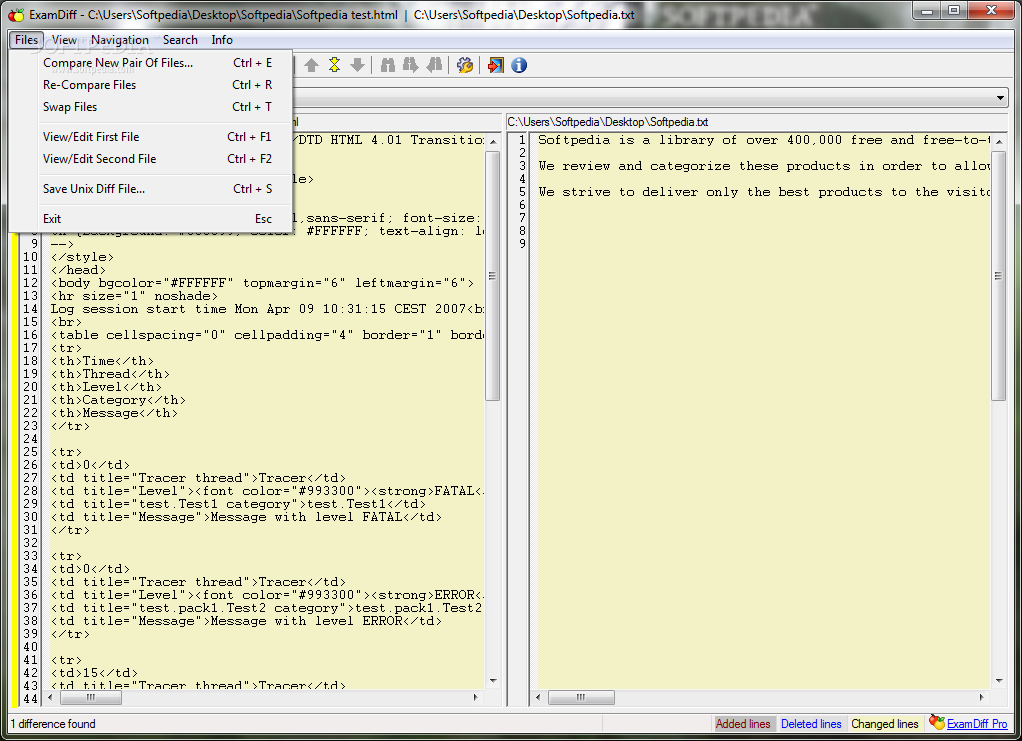Click the Added lines color legend
The image size is (1022, 741).
click(x=743, y=723)
